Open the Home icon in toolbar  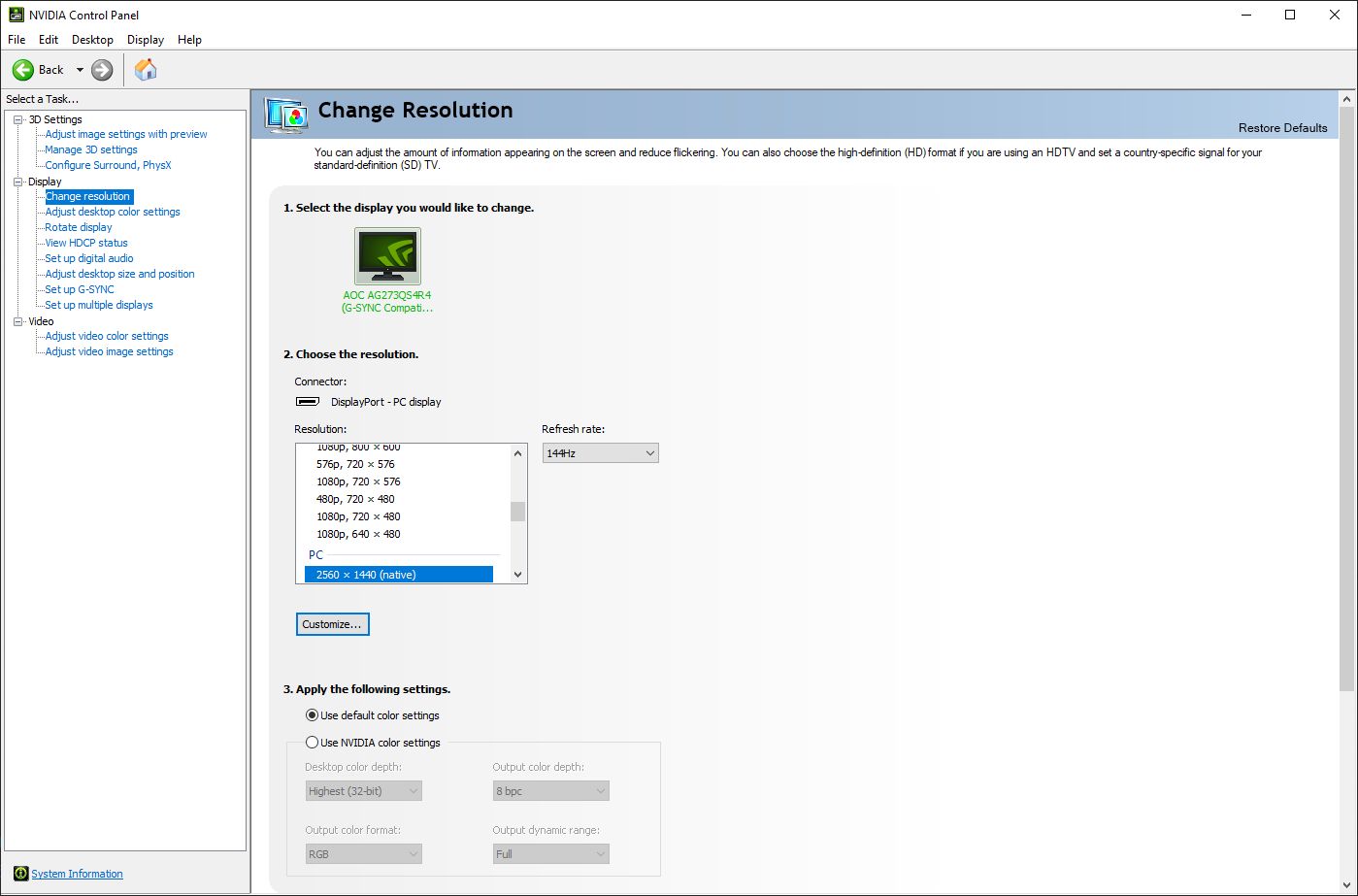pos(146,69)
